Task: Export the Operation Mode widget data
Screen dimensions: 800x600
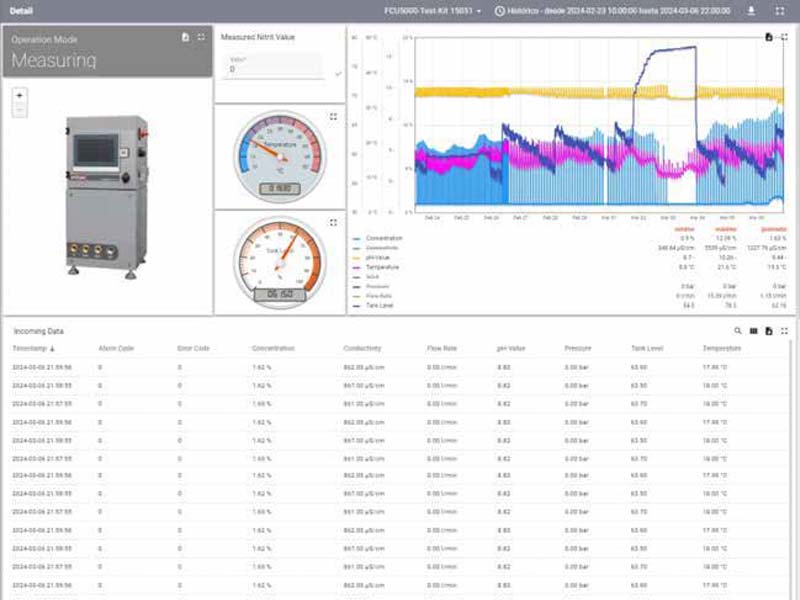Action: point(186,37)
